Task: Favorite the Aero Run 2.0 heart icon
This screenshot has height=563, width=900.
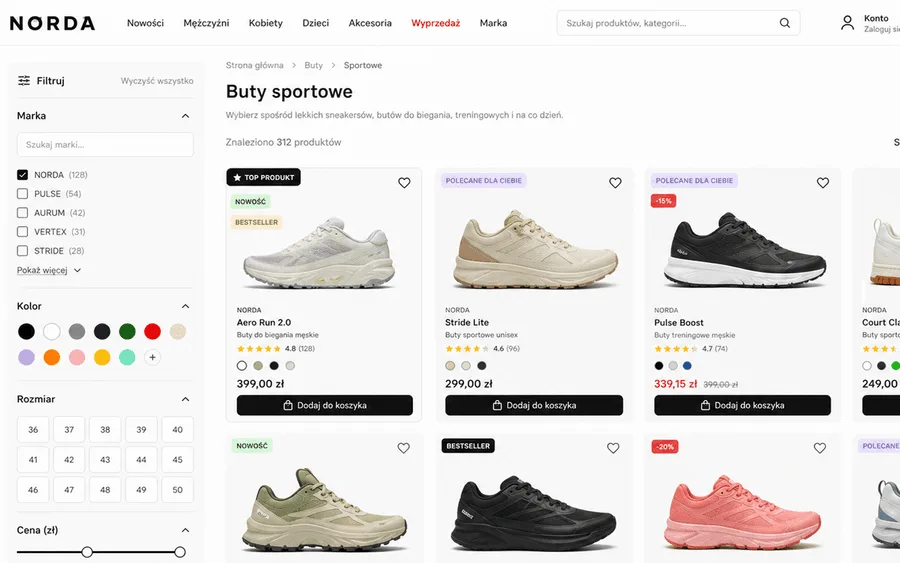Action: click(404, 183)
